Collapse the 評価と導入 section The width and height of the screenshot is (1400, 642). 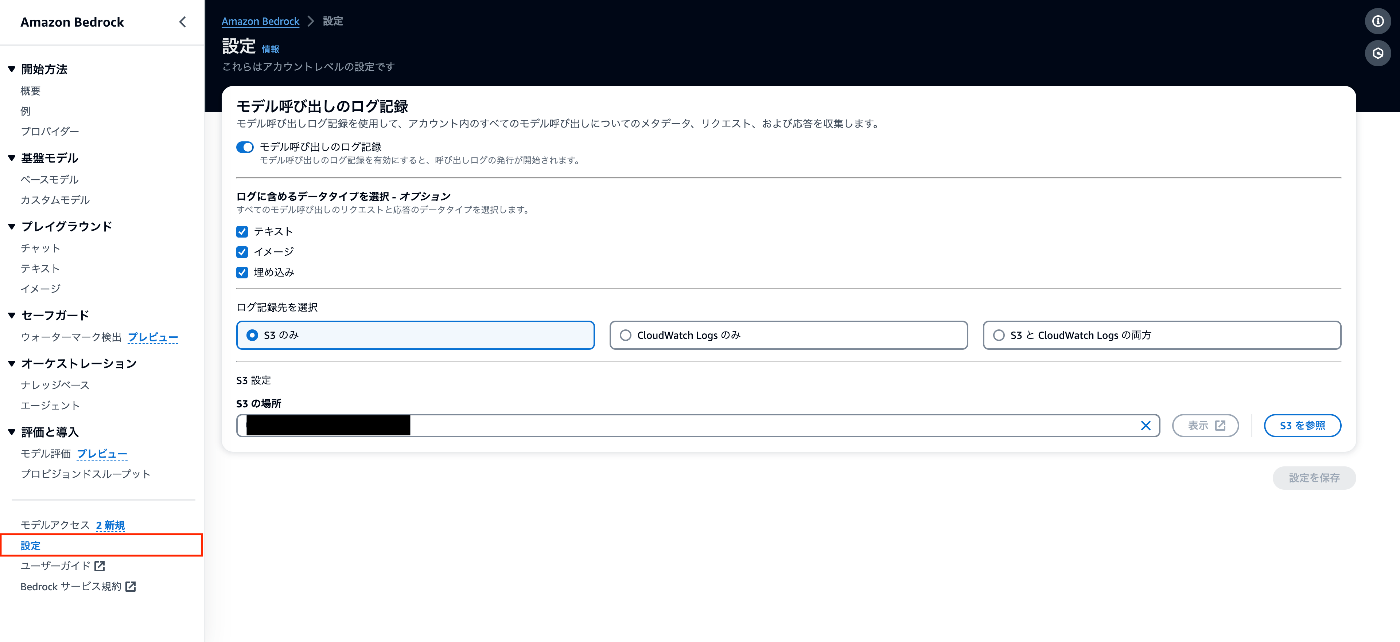click(x=12, y=432)
